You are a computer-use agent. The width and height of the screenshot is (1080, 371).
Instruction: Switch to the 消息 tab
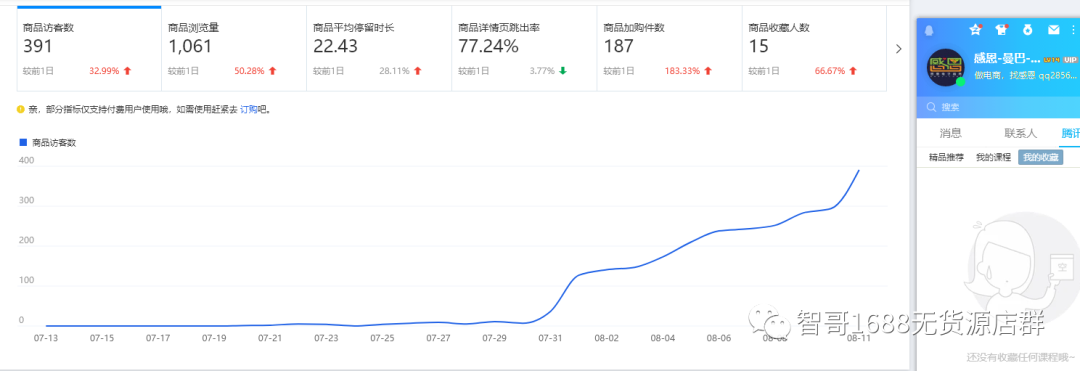(951, 134)
